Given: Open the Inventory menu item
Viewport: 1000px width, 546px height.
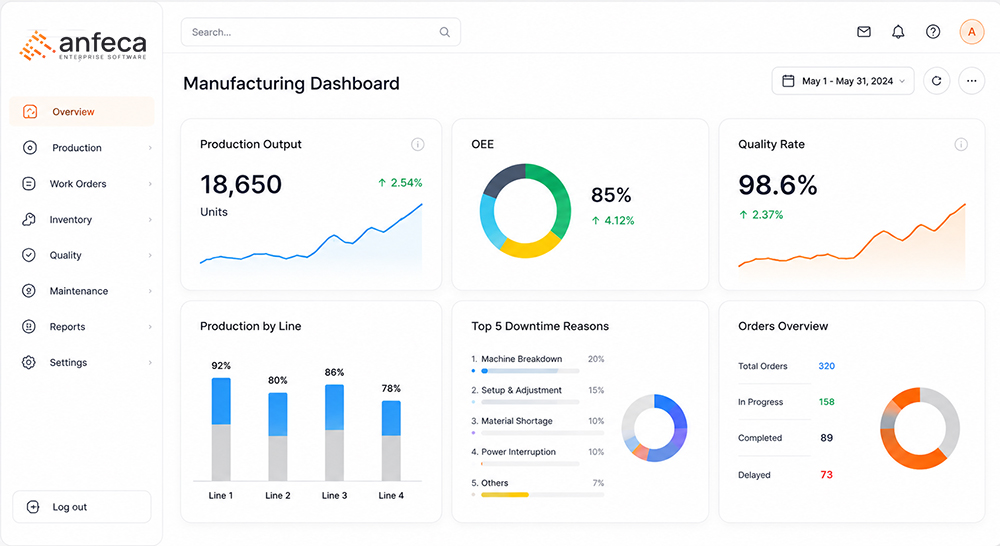Looking at the screenshot, I should click(x=82, y=219).
